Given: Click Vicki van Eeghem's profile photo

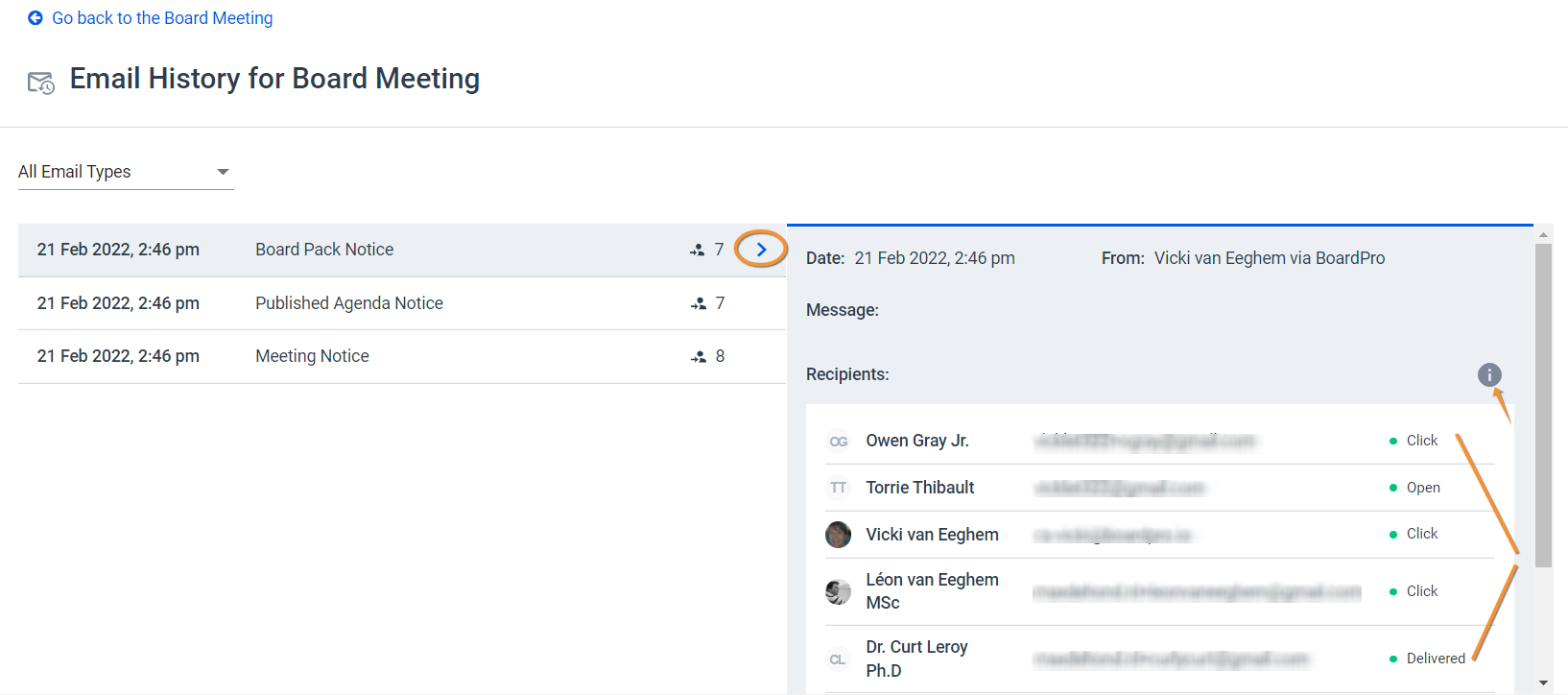Looking at the screenshot, I should (x=838, y=535).
